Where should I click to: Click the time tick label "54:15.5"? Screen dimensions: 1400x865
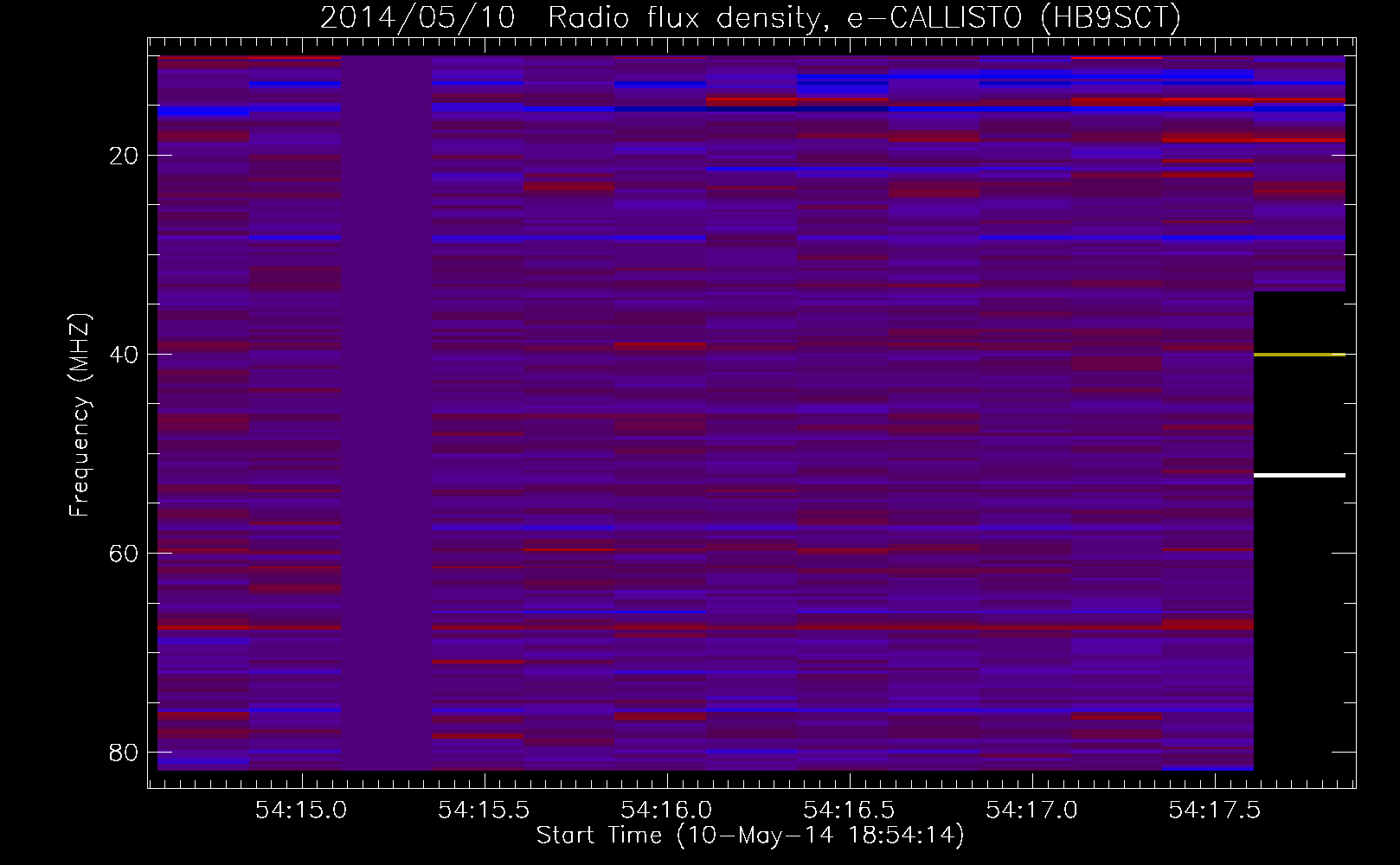click(484, 810)
